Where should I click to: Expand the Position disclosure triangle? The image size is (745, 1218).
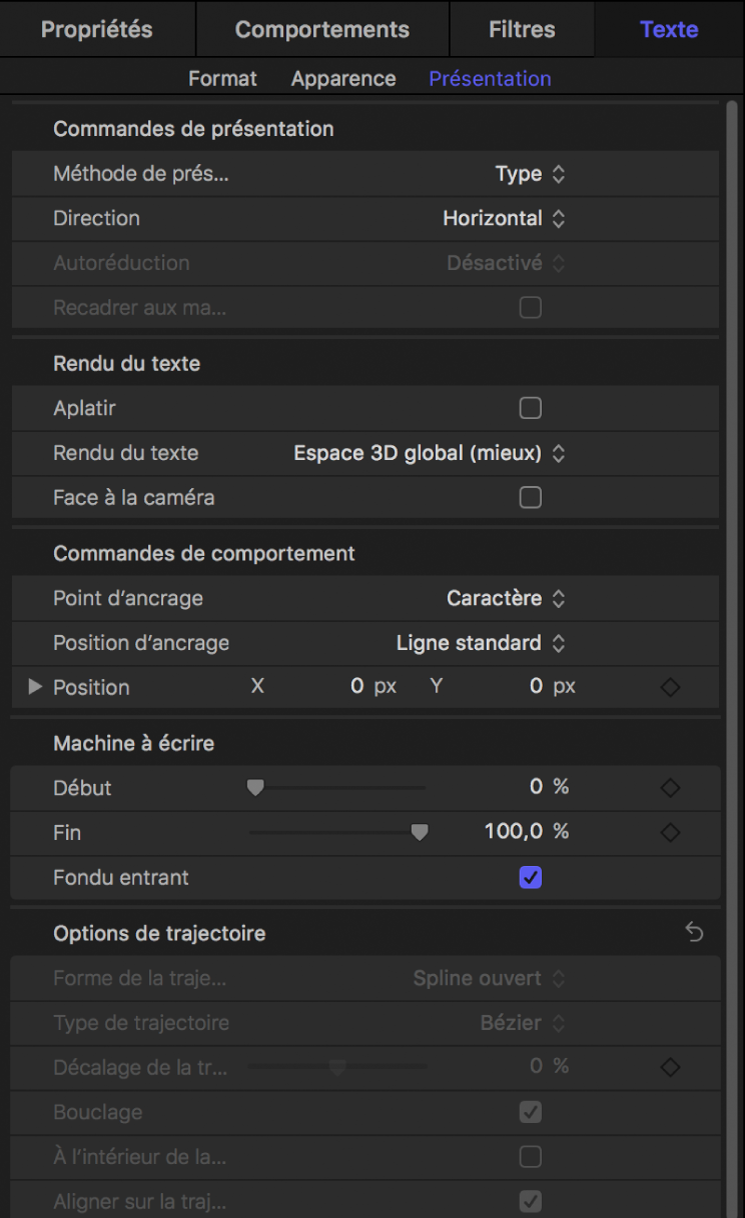36,688
